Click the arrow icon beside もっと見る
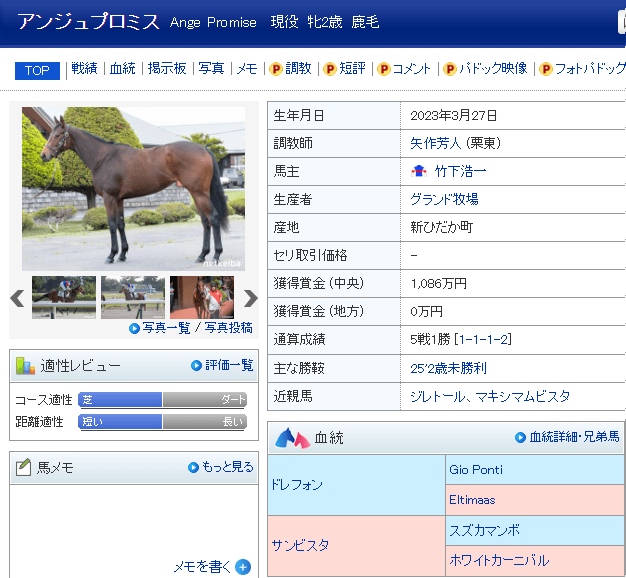626x578 pixels. (x=193, y=467)
